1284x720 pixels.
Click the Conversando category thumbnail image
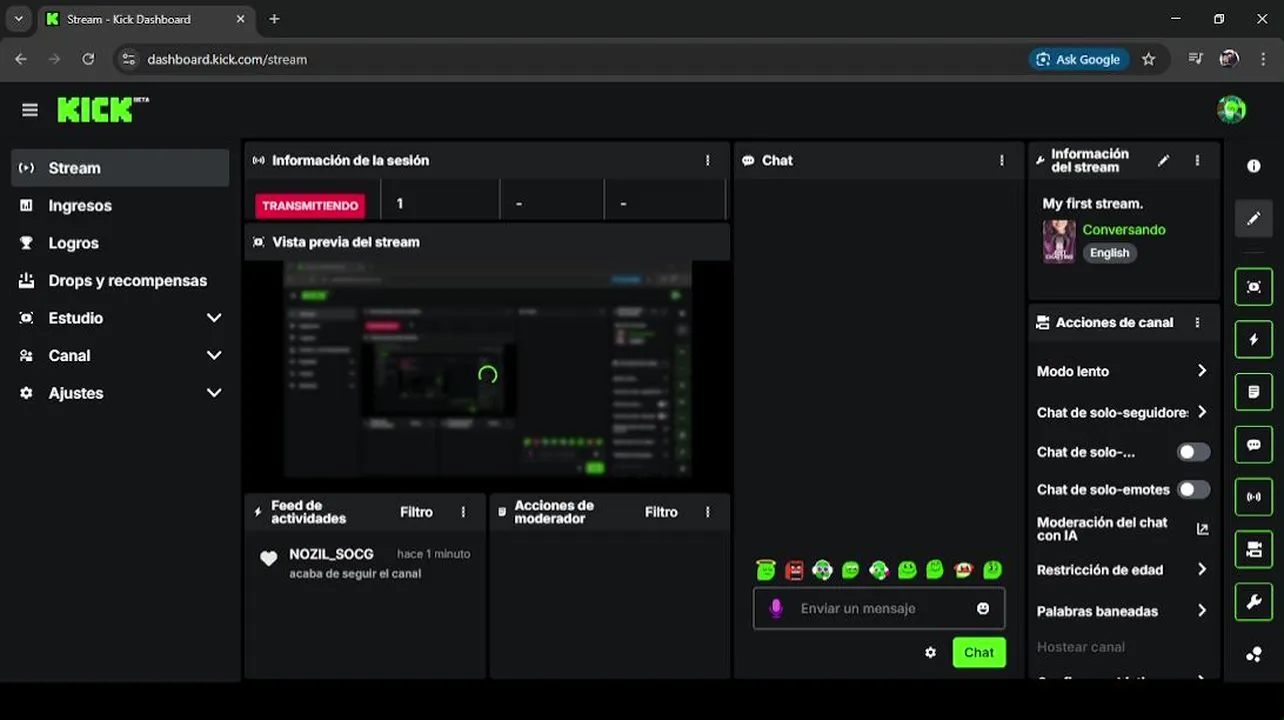click(x=1059, y=241)
